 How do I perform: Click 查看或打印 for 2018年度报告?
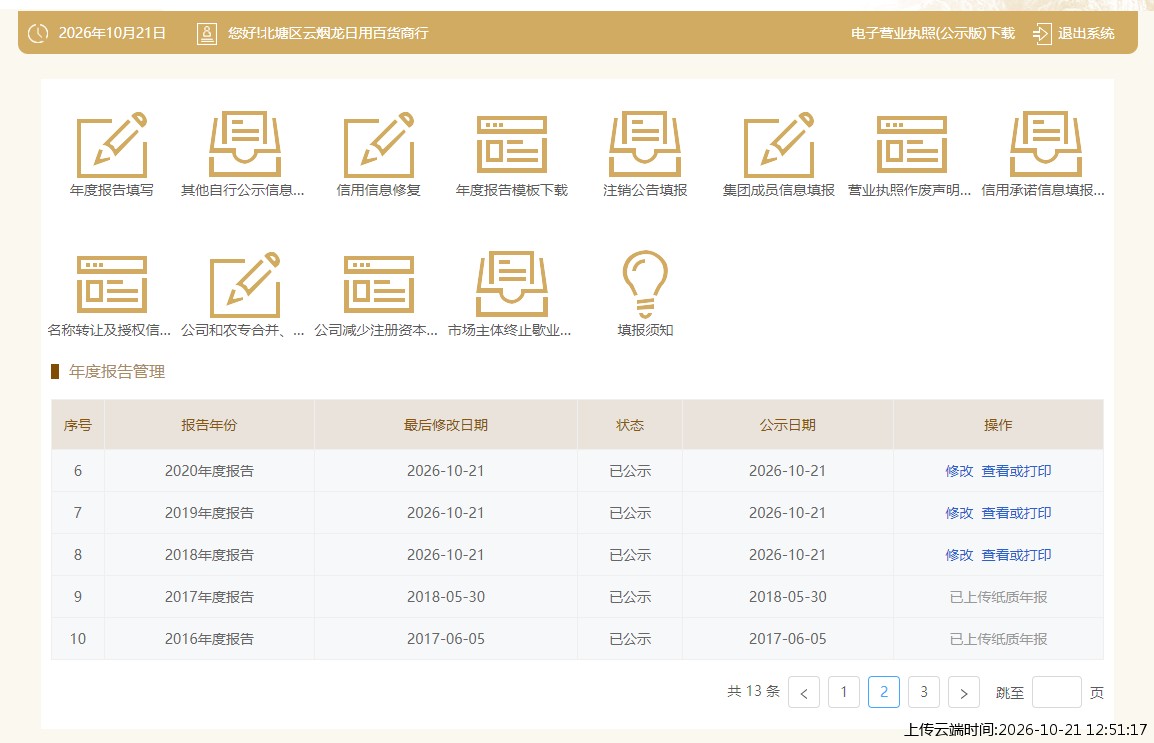point(1016,555)
